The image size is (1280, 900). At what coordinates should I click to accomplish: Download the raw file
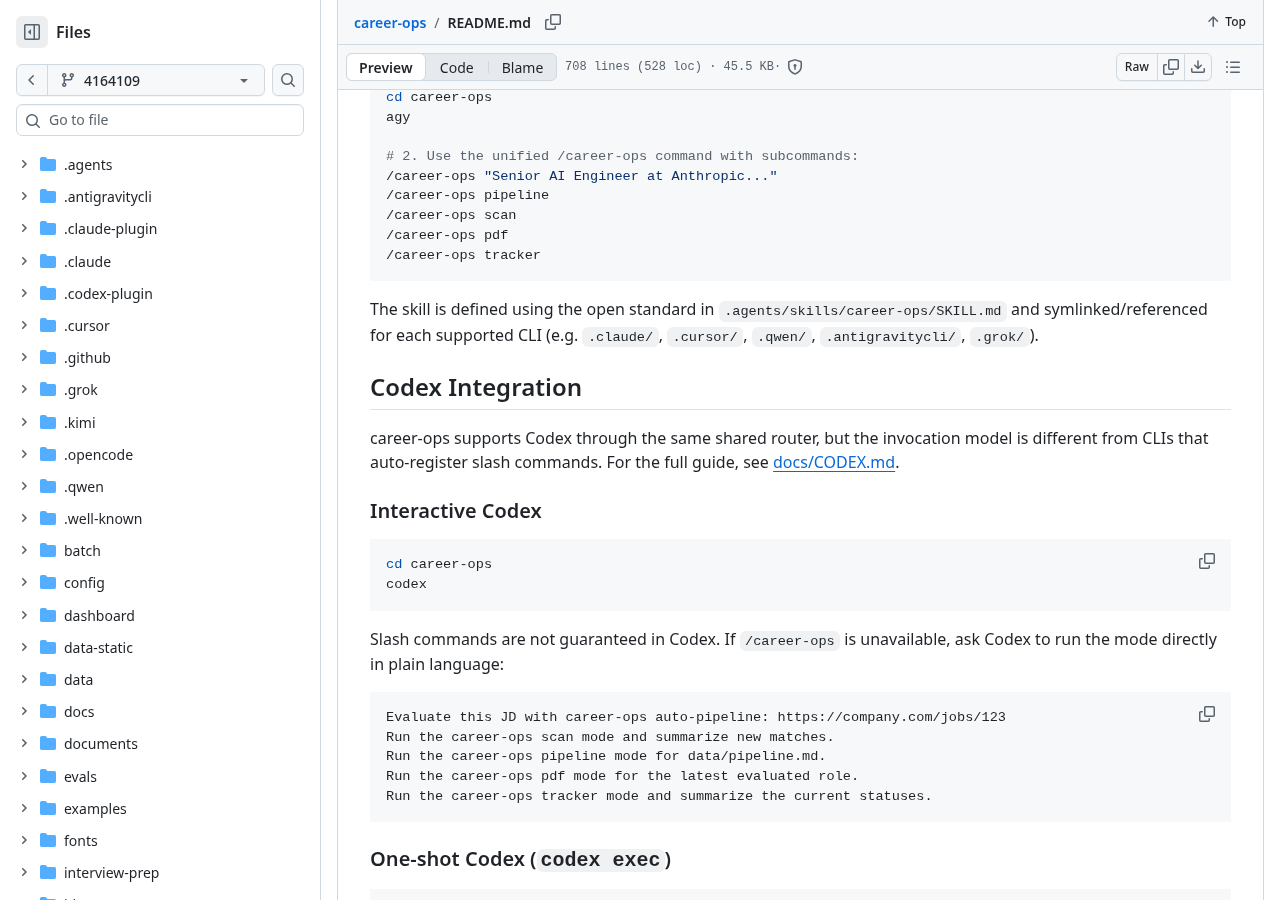click(x=1198, y=67)
